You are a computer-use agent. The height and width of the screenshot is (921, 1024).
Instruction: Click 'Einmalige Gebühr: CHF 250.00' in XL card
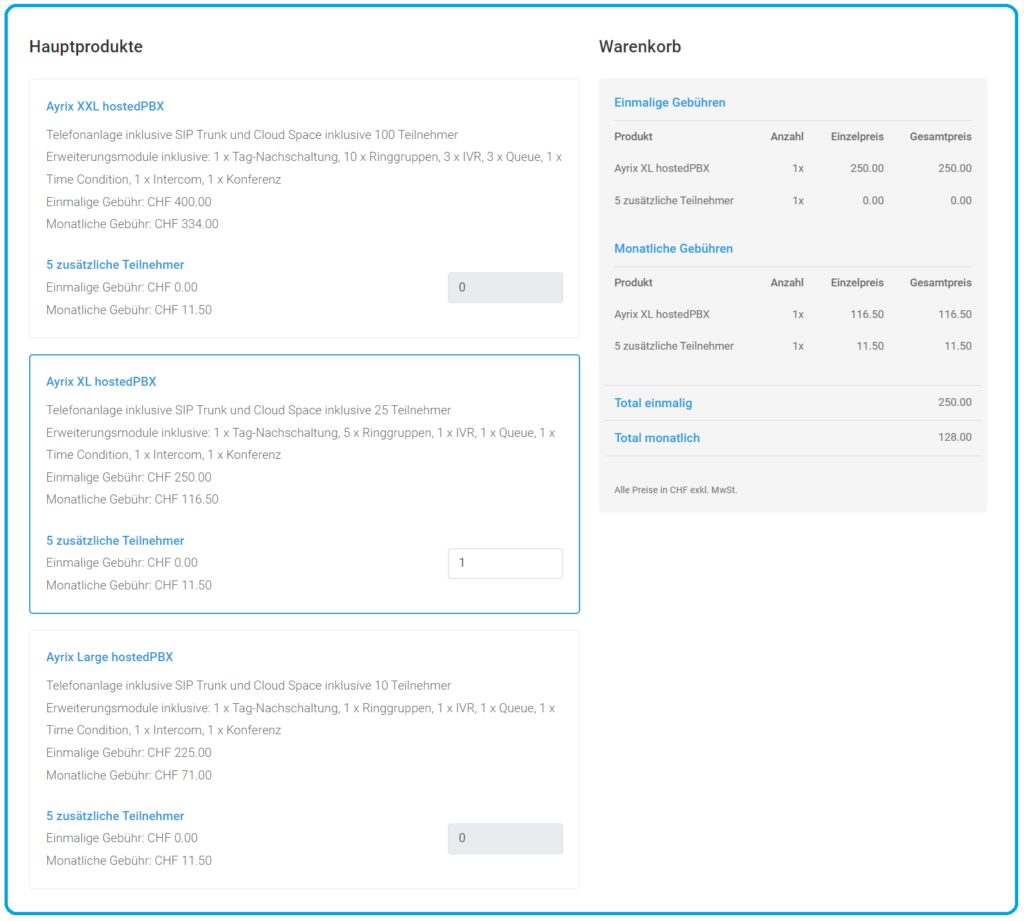point(129,477)
